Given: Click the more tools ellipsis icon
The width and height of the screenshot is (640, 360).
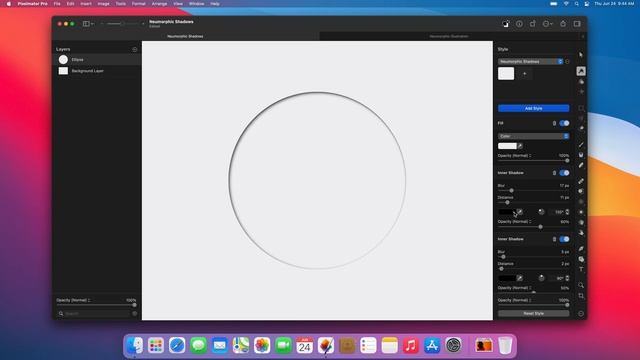Looking at the screenshot, I should (581, 313).
